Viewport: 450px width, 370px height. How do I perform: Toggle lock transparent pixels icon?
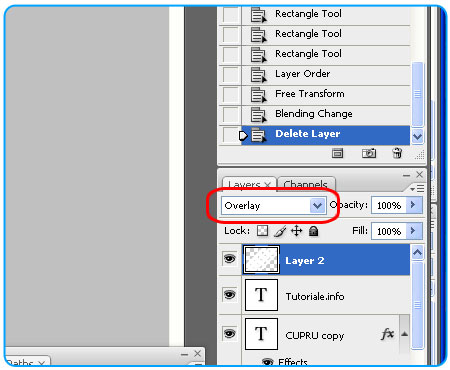(x=262, y=231)
